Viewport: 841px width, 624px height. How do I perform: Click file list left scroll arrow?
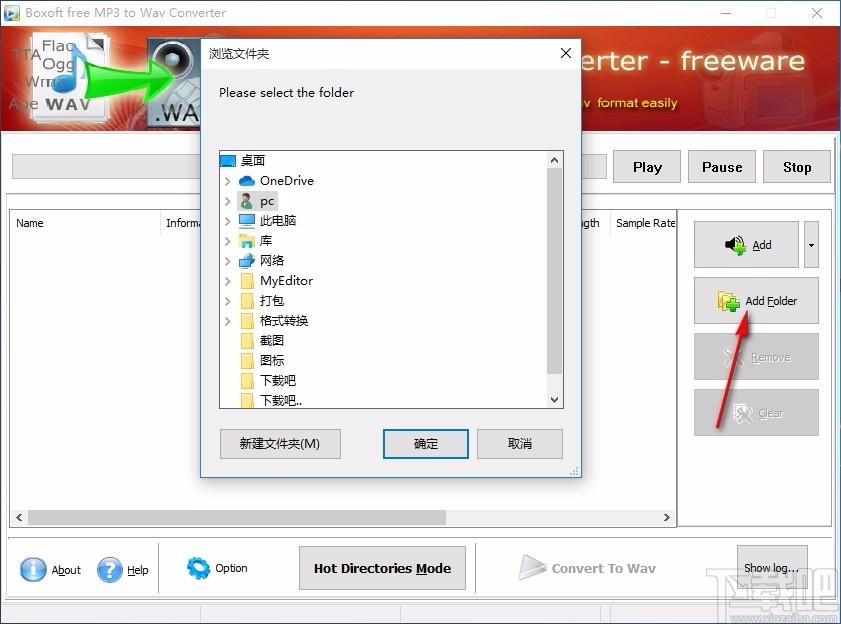point(19,517)
